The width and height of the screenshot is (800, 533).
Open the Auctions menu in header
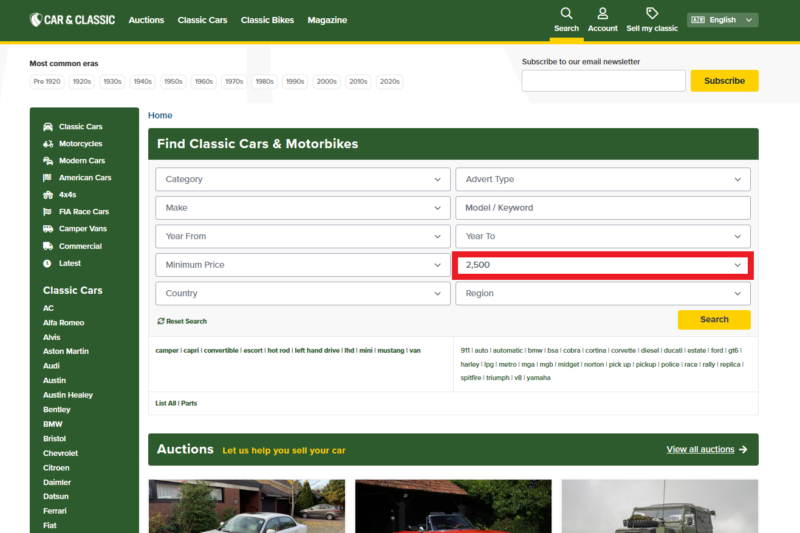(146, 20)
